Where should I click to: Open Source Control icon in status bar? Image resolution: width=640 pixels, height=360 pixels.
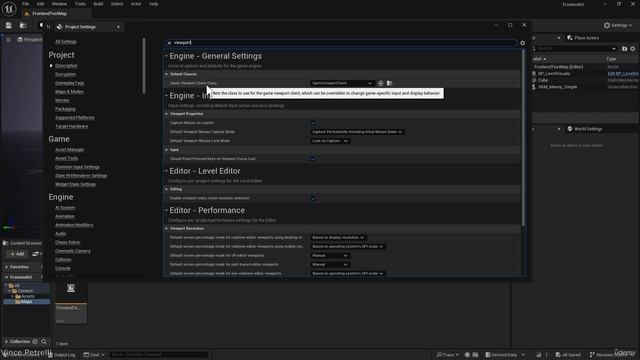tap(592, 355)
